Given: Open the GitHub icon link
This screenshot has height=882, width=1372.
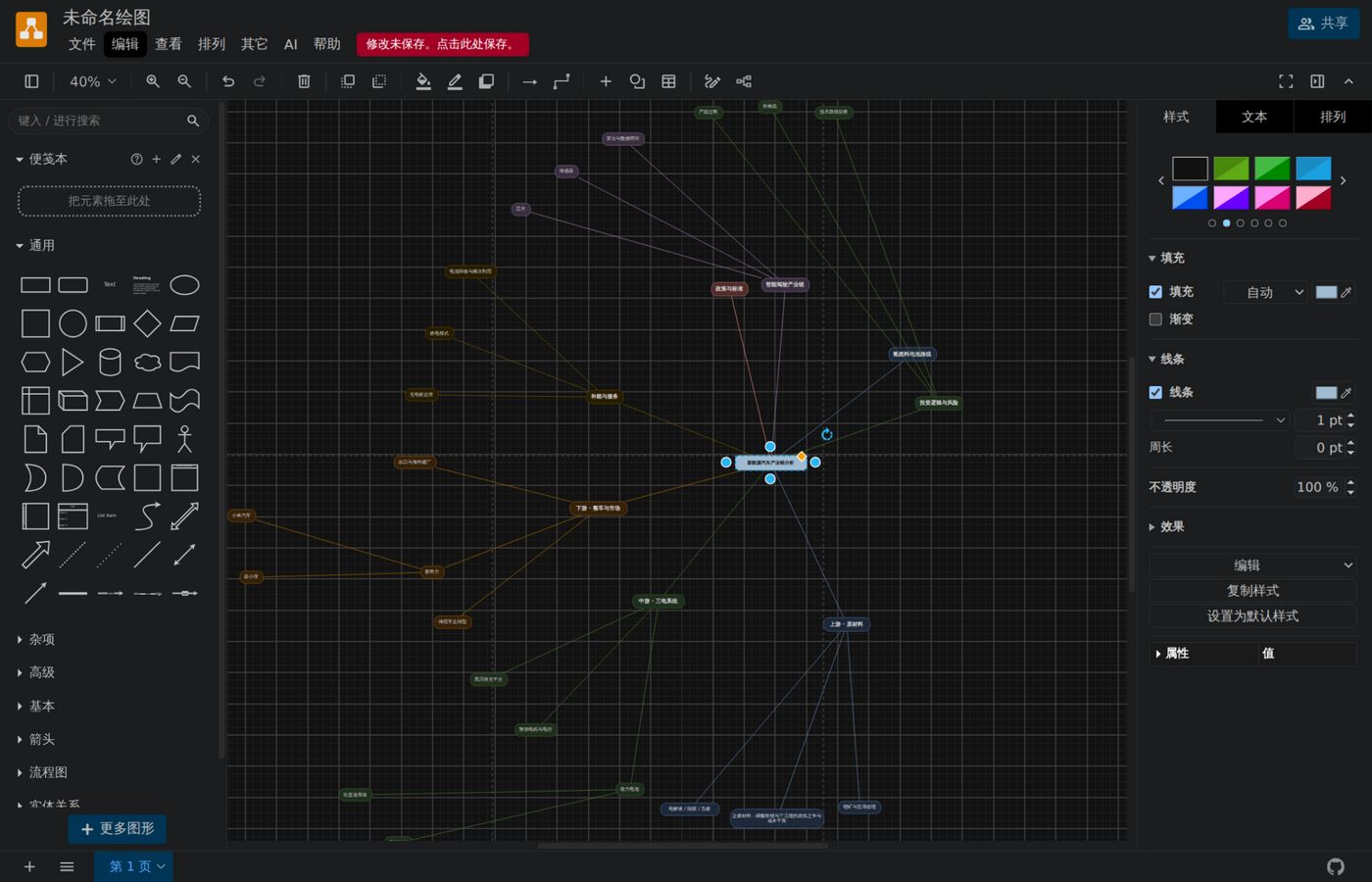Looking at the screenshot, I should pyautogui.click(x=1336, y=866).
